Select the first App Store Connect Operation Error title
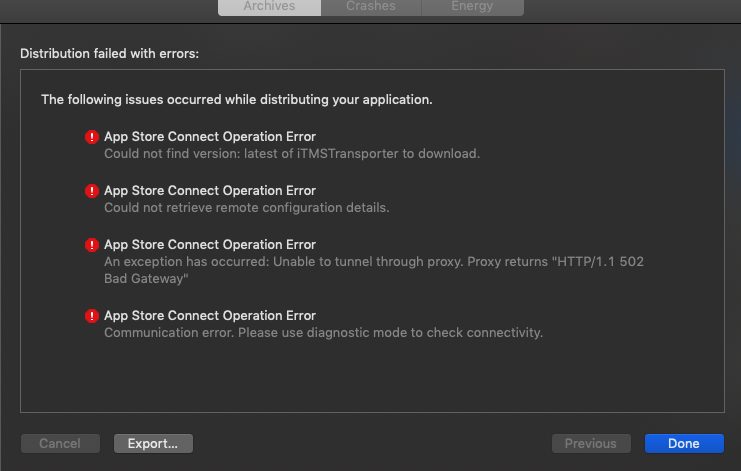This screenshot has height=471, width=741. coord(210,137)
